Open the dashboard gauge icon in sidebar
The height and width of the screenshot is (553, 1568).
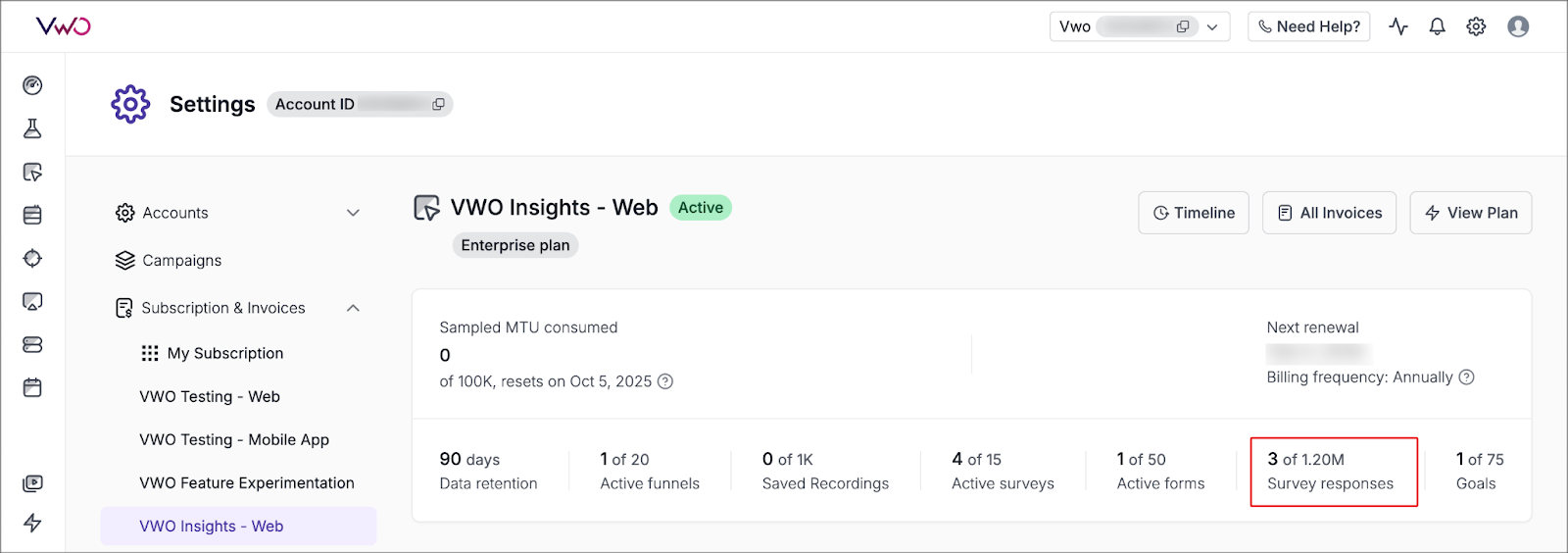coord(32,85)
